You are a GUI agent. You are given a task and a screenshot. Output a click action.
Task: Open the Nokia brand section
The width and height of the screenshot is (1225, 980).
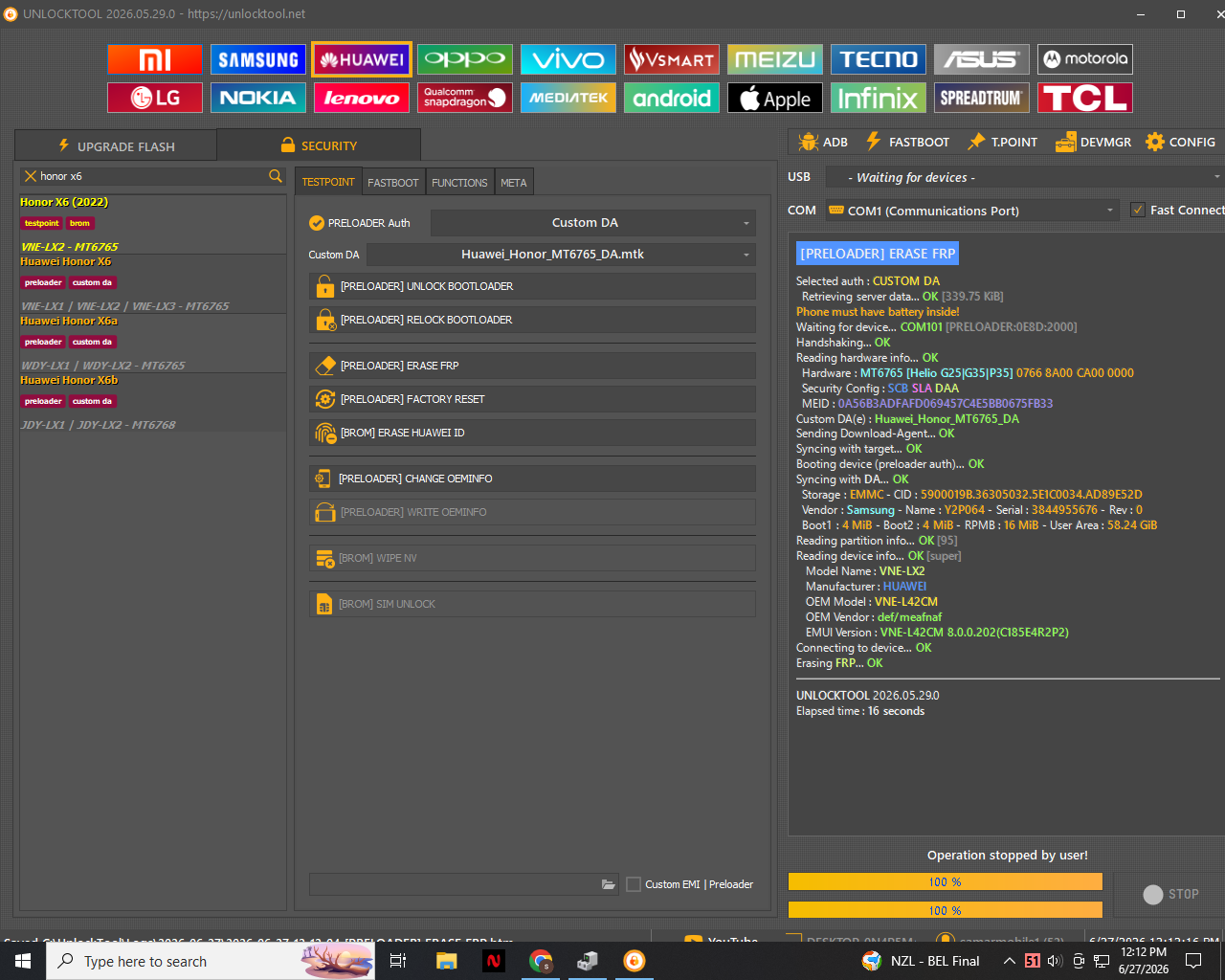[258, 98]
